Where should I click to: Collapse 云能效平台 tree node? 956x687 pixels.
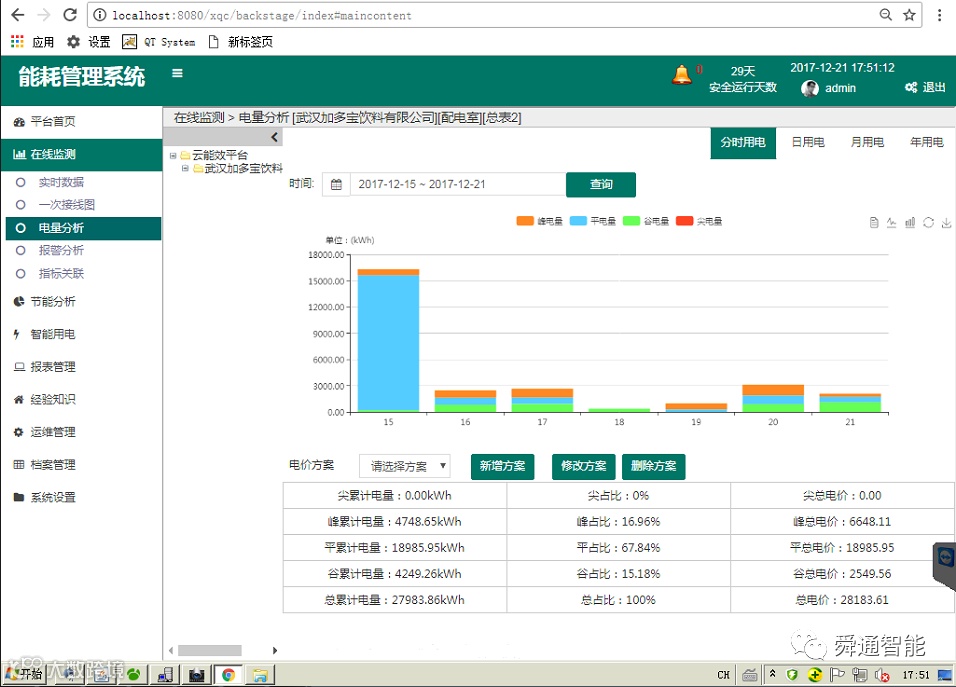173,155
